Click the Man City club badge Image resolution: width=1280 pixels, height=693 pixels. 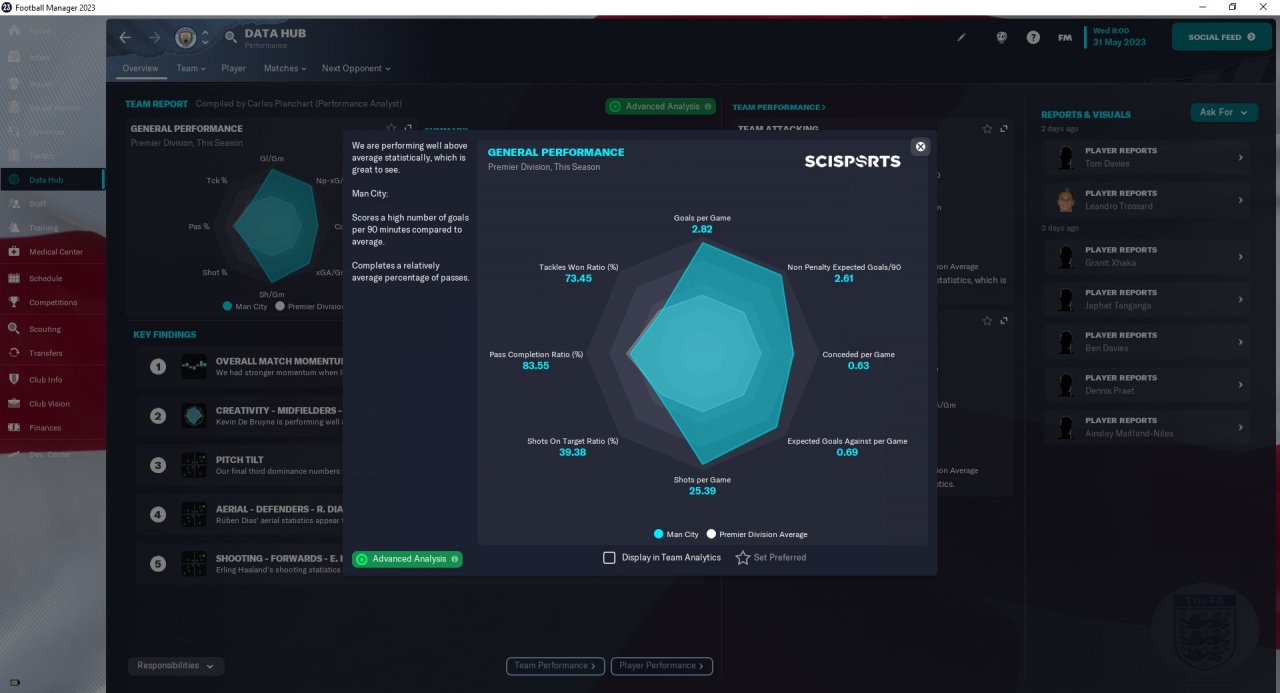(185, 38)
